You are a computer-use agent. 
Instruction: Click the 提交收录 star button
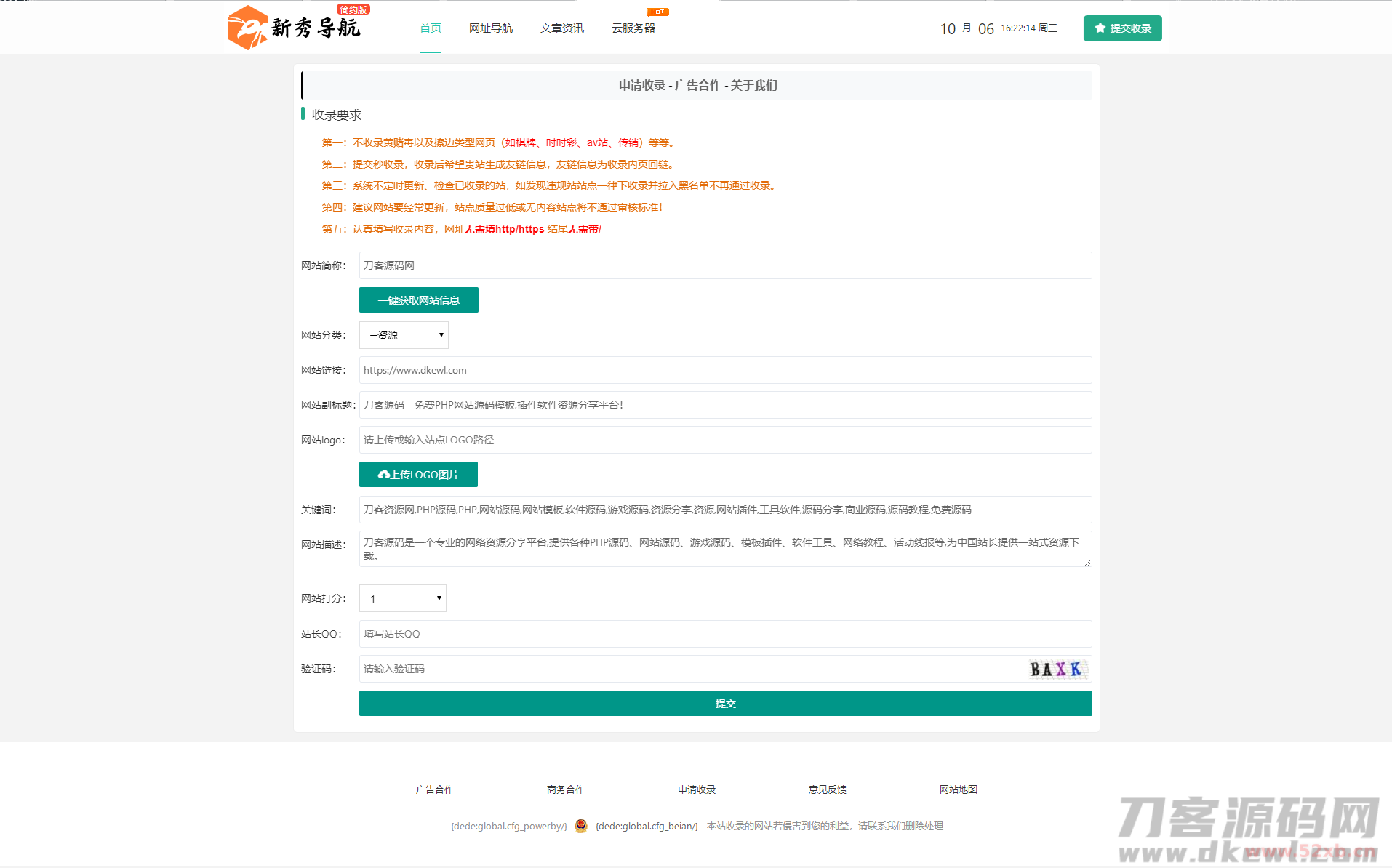pos(1122,28)
